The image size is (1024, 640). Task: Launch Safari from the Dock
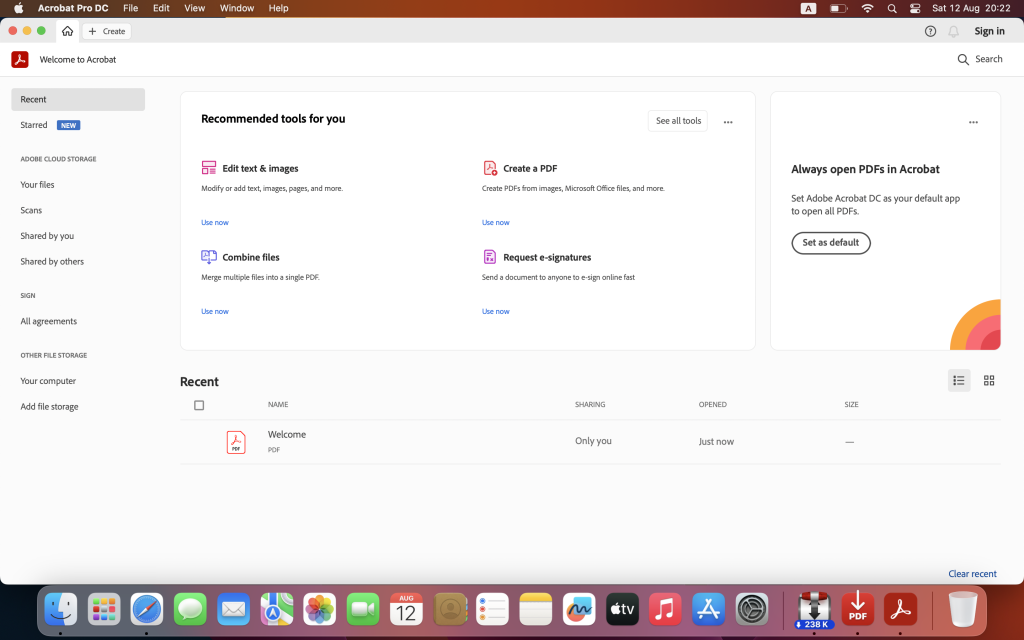pyautogui.click(x=147, y=609)
